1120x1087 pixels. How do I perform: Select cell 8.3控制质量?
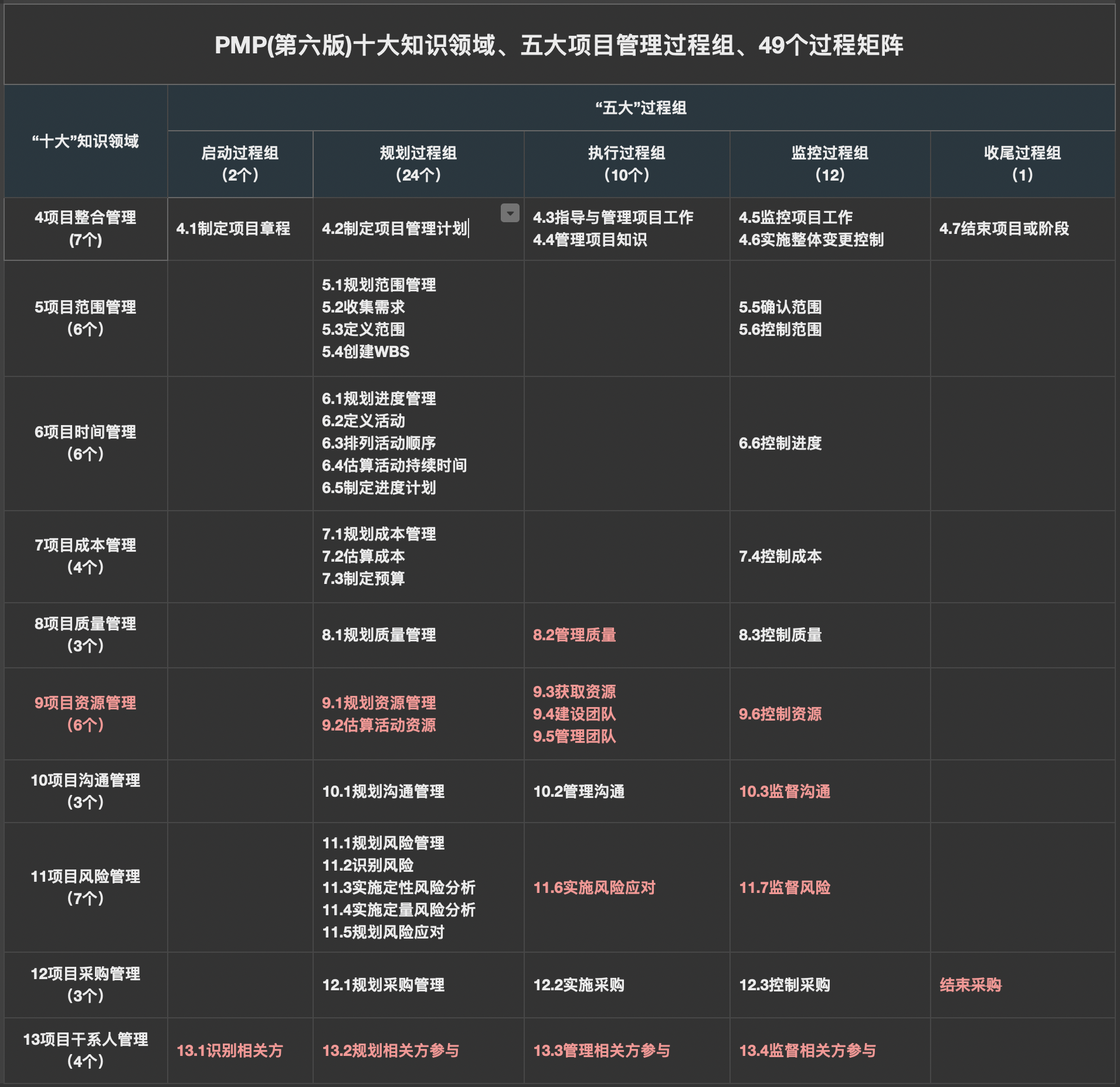[x=830, y=635]
